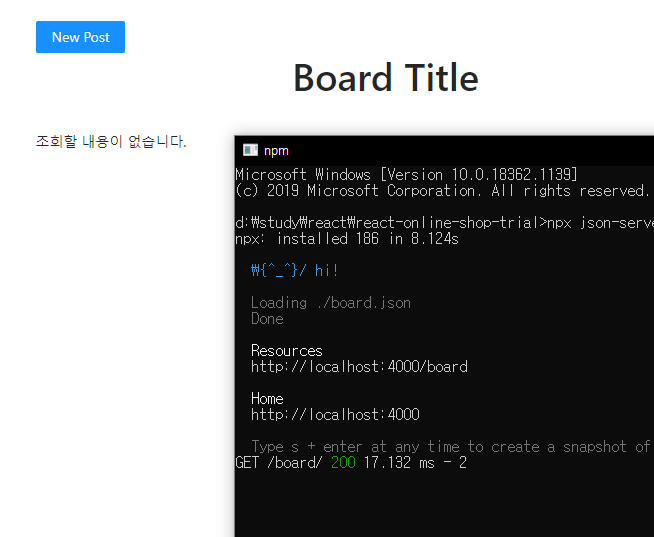The image size is (654, 537).
Task: Click the New Post button
Action: [x=80, y=37]
